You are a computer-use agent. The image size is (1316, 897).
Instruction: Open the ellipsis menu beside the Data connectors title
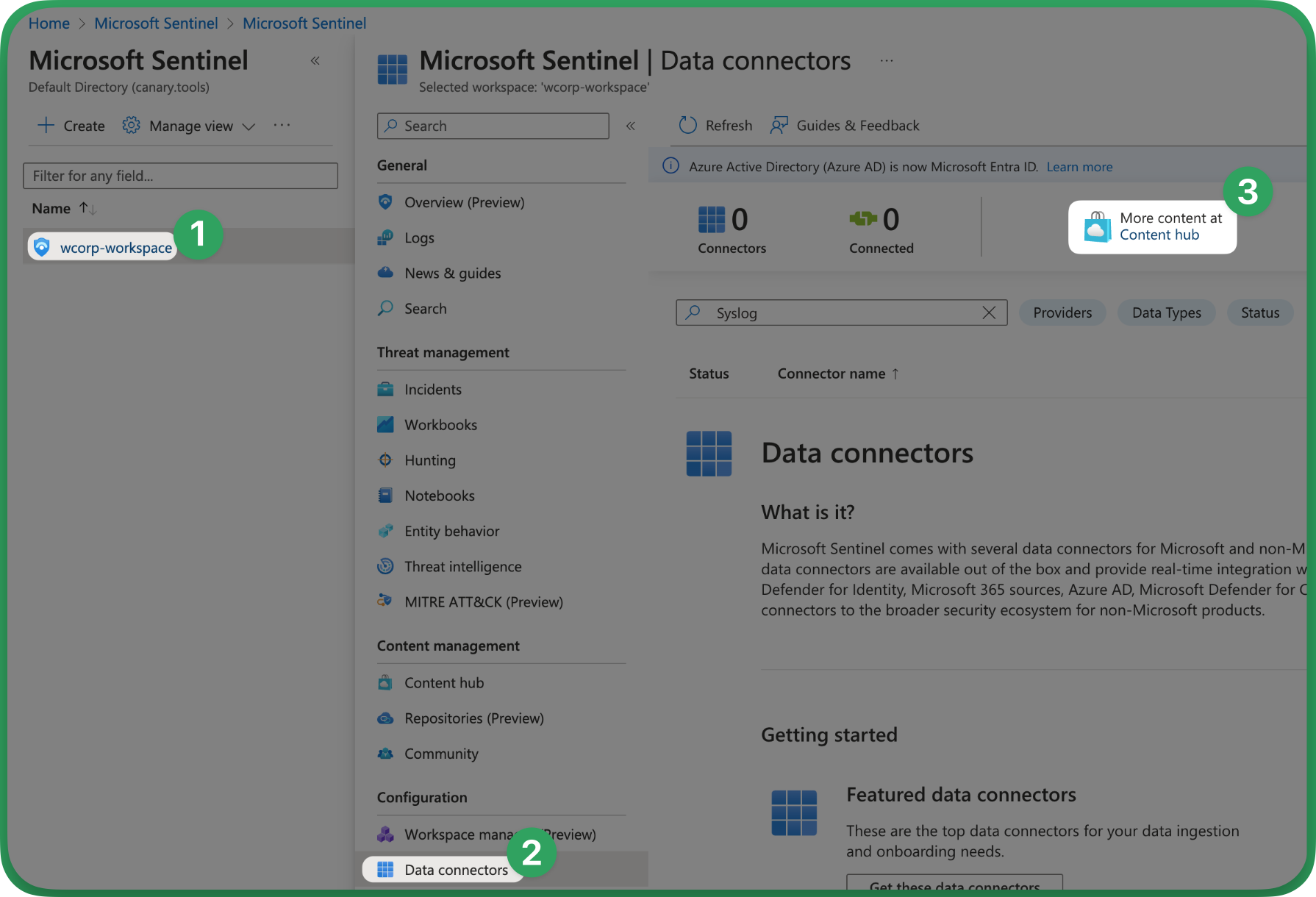[887, 60]
